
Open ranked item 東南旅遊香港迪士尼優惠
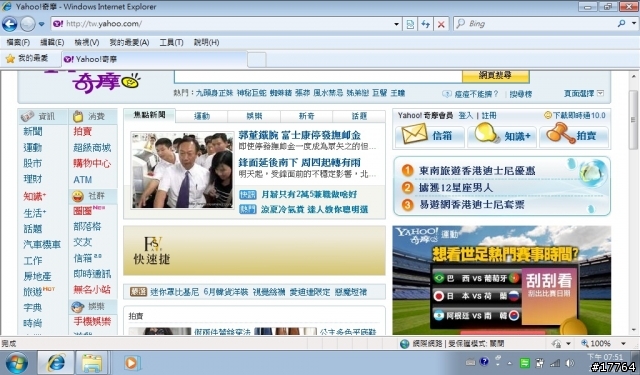click(x=477, y=171)
